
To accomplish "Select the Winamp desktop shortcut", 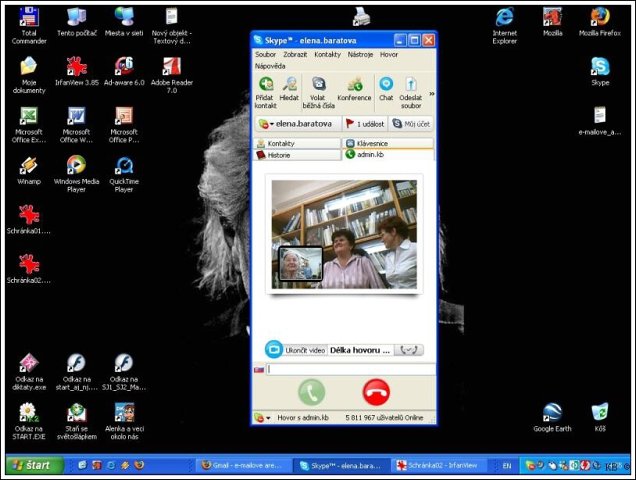I will [x=29, y=170].
